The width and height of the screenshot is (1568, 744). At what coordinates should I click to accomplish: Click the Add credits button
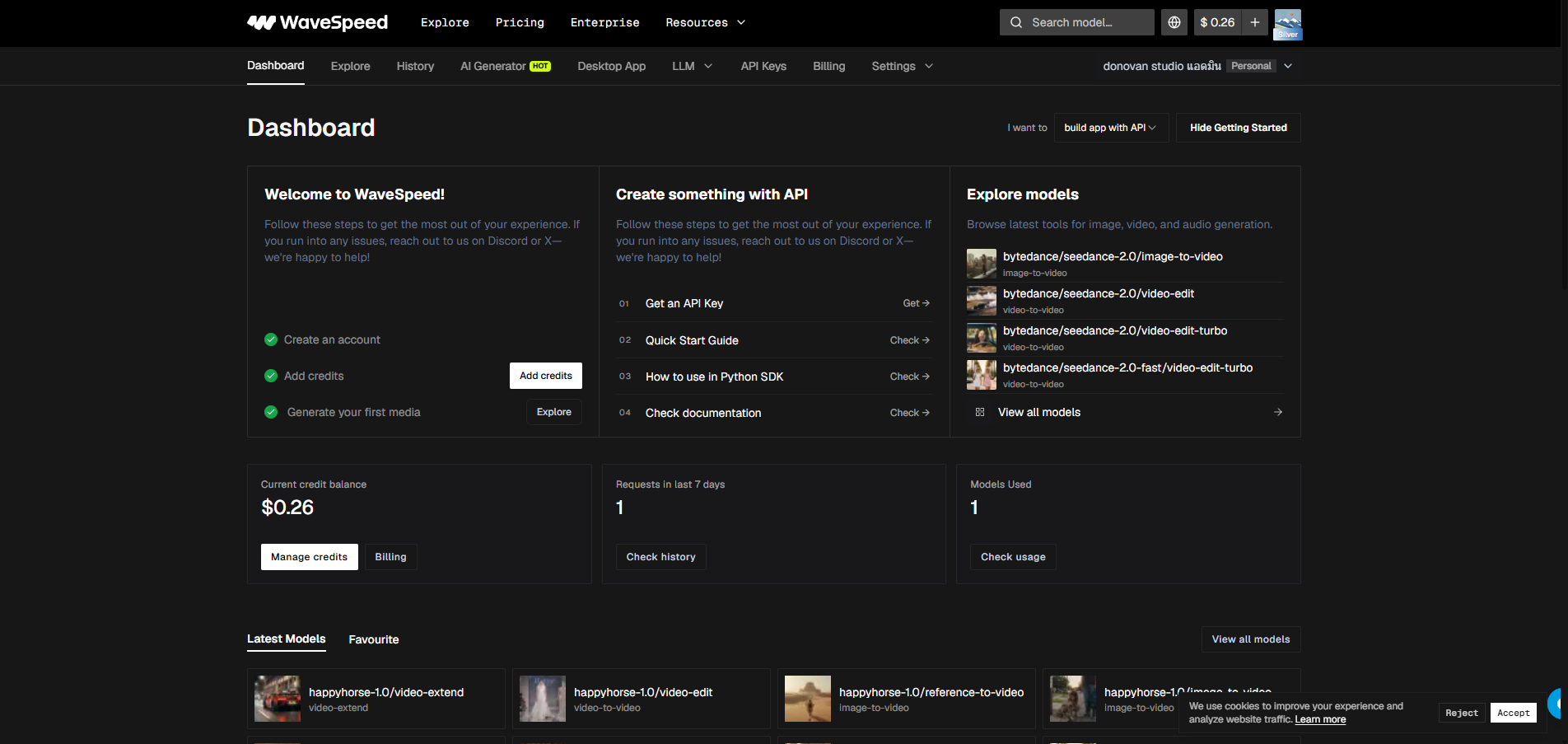[546, 376]
